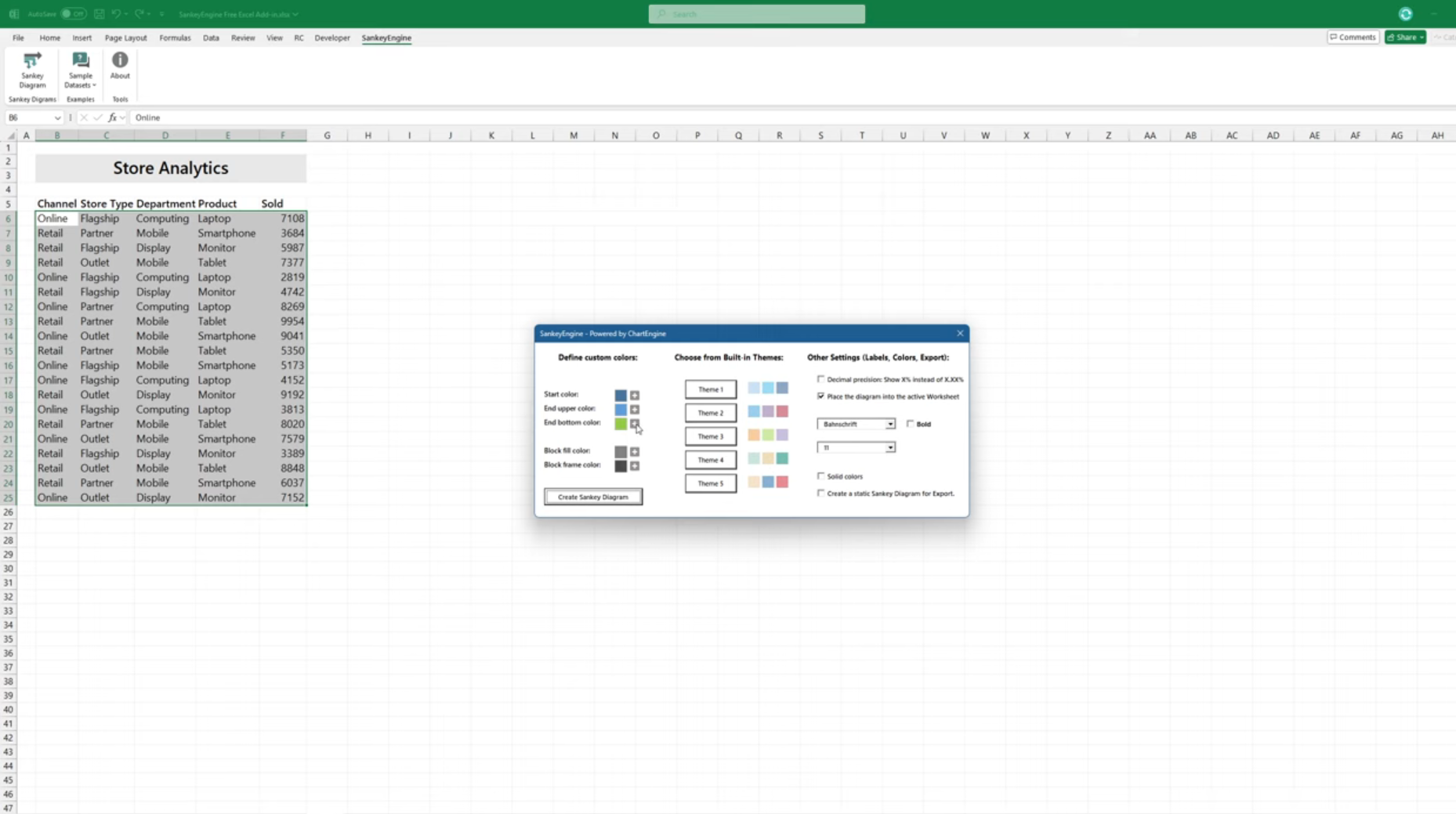Toggle the AutoSave switch
Viewport: 1456px width, 814px height.
coord(73,14)
